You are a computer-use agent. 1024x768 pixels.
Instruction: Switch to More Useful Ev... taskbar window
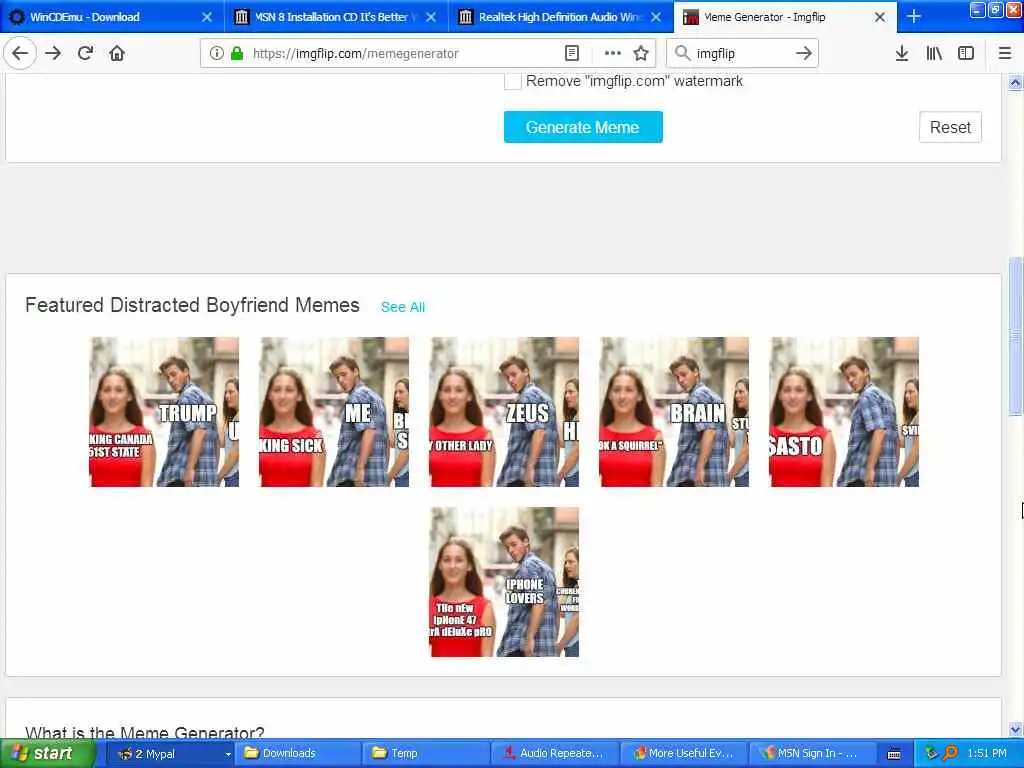[x=683, y=753]
